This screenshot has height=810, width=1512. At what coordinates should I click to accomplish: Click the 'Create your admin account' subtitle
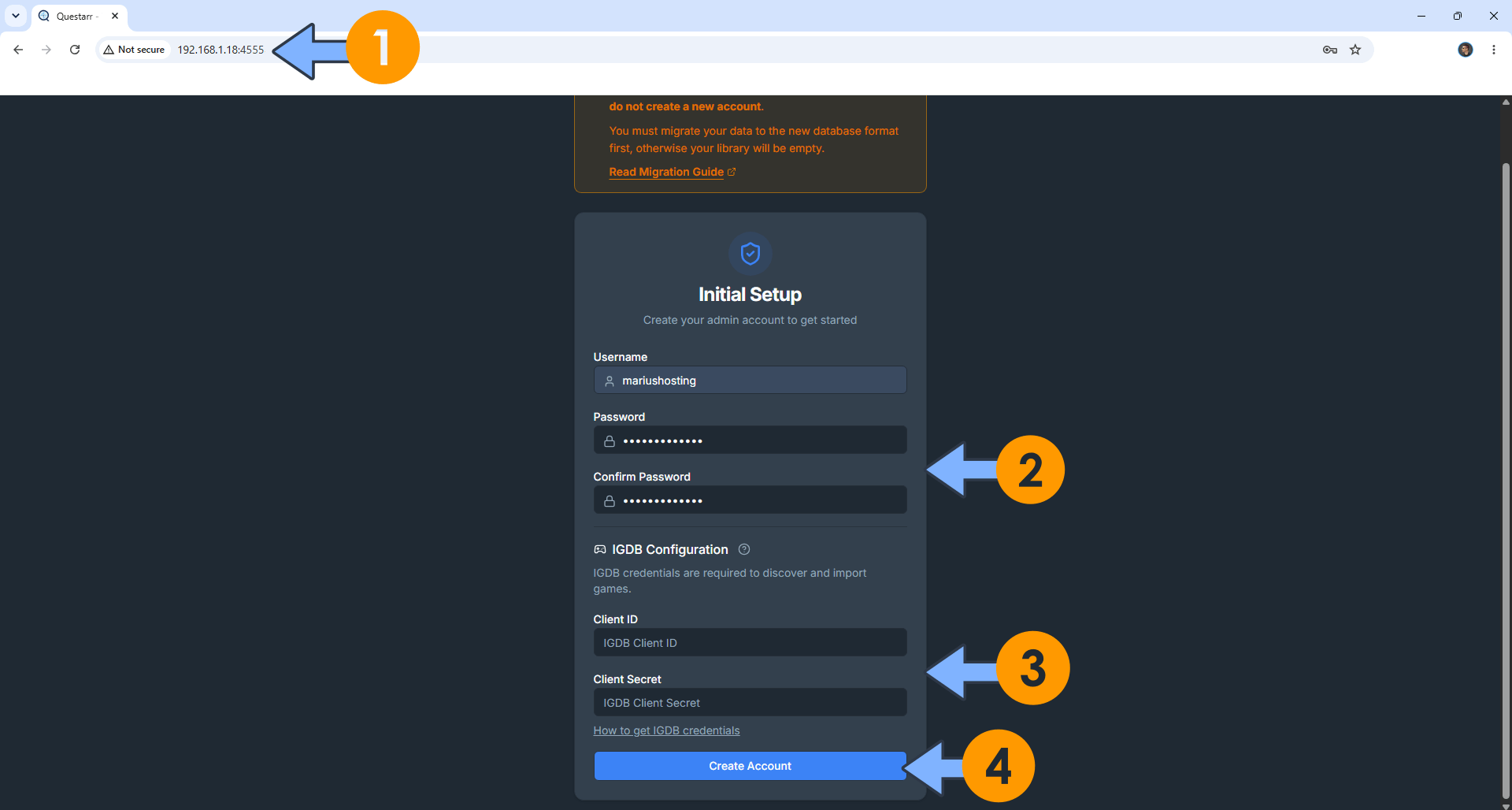pos(750,320)
